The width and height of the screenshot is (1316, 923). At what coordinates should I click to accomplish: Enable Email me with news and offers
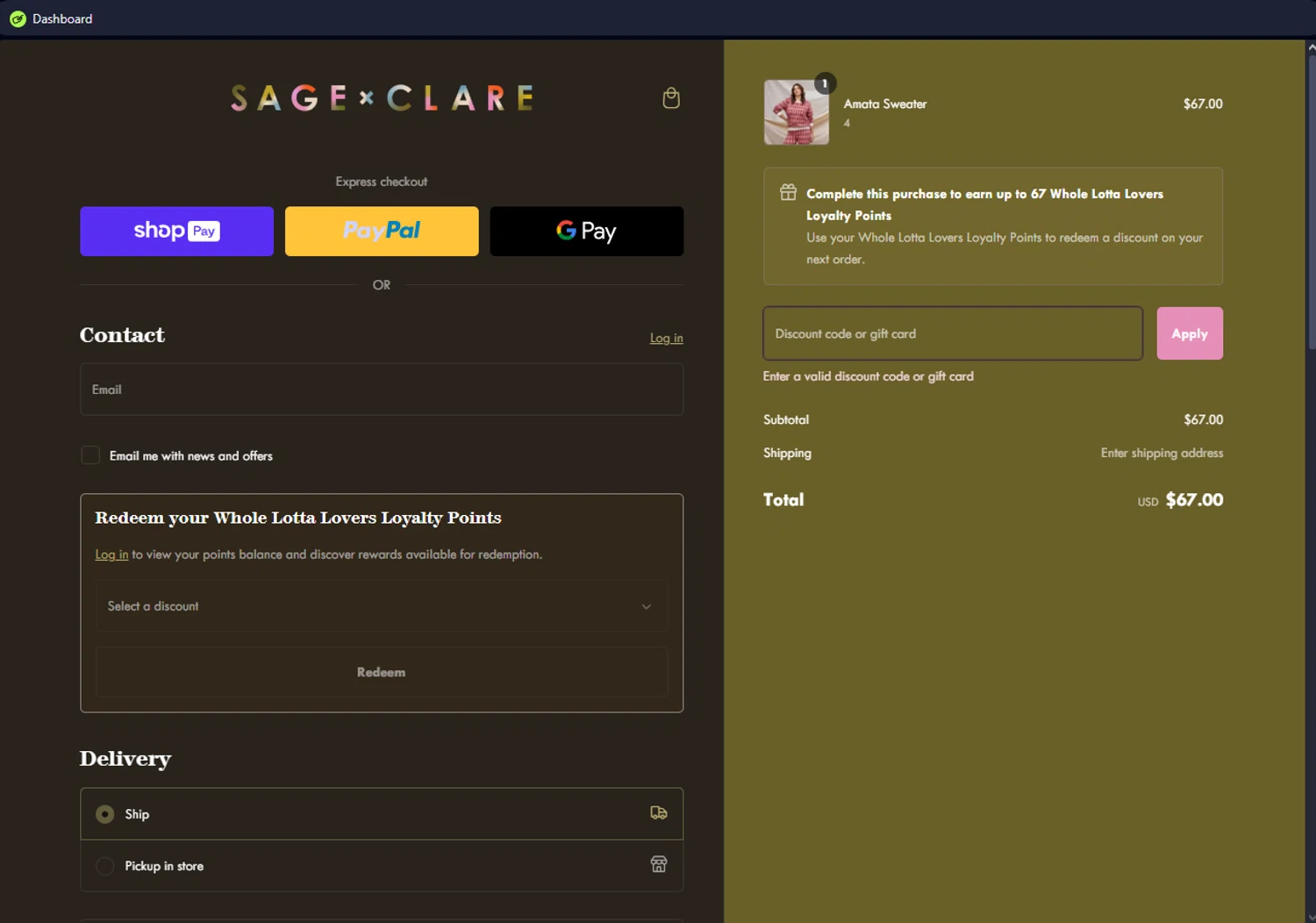90,455
